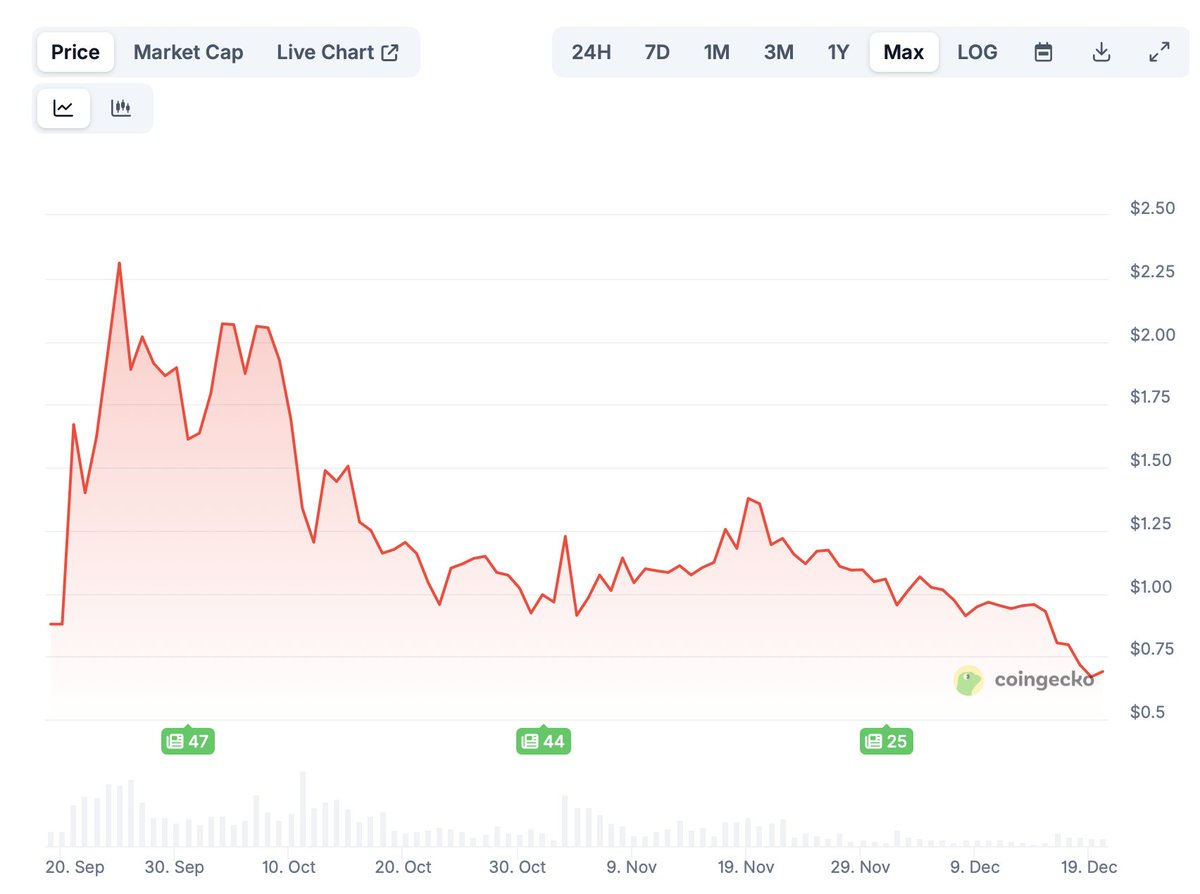Choose the 3M time range
The image size is (1200, 894).
point(778,52)
